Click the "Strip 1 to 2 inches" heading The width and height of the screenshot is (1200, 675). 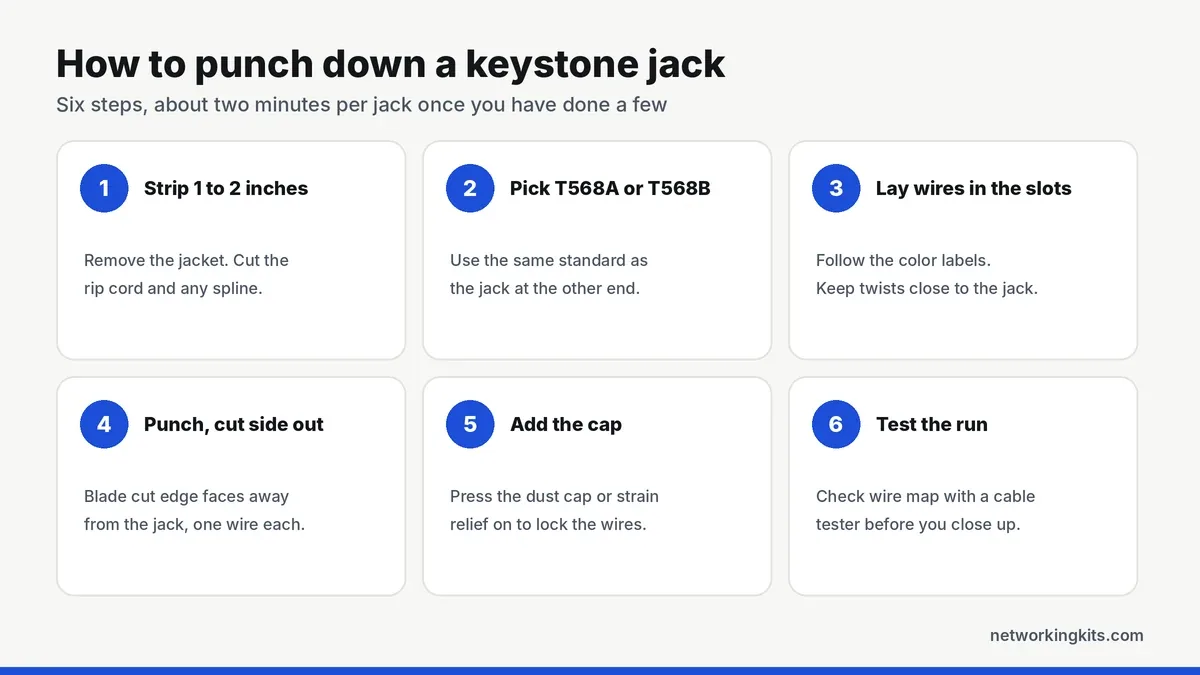pyautogui.click(x=226, y=188)
